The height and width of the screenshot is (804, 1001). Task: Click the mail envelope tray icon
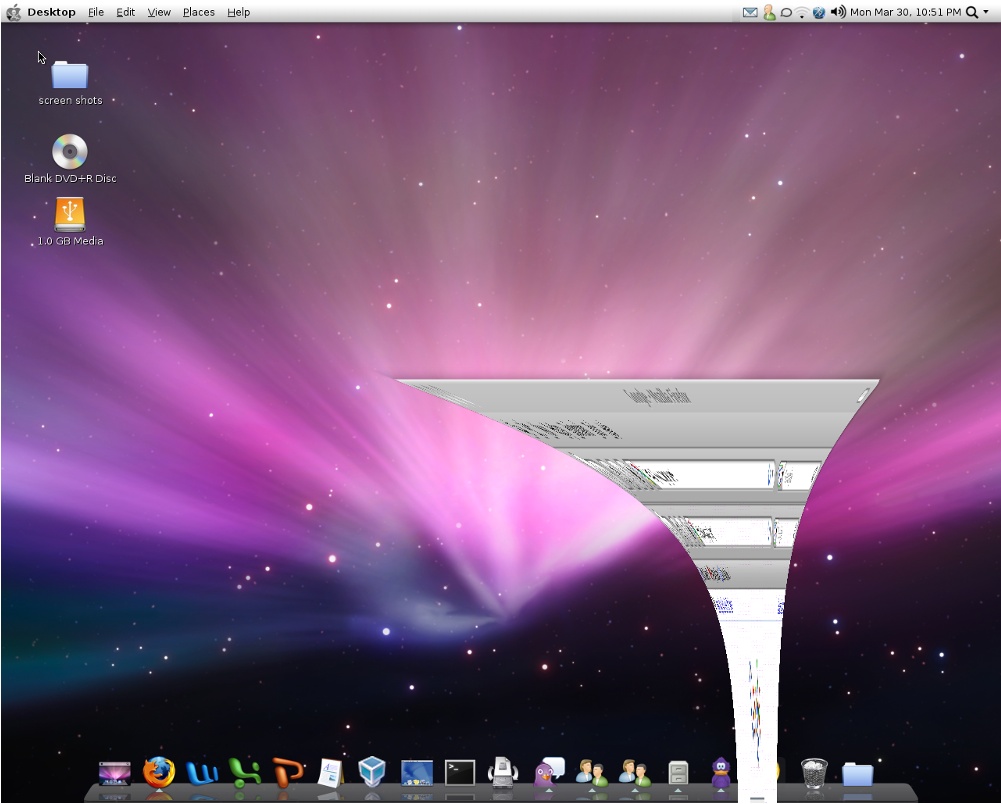coord(750,12)
